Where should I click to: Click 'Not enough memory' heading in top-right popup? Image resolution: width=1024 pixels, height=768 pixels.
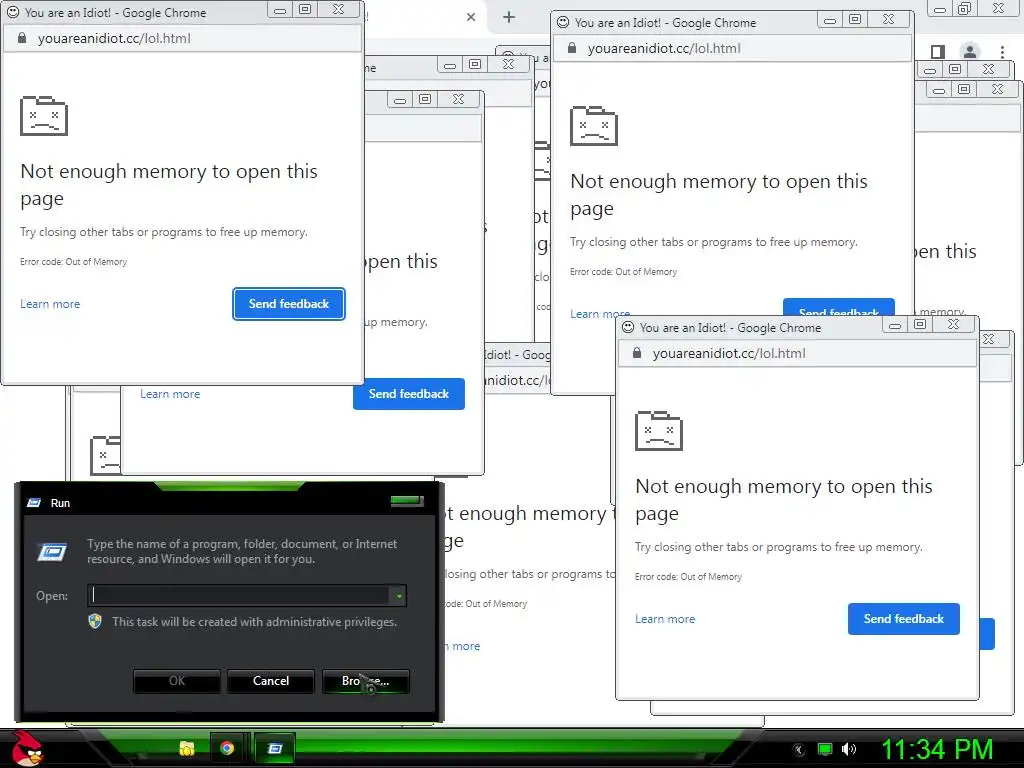click(719, 194)
